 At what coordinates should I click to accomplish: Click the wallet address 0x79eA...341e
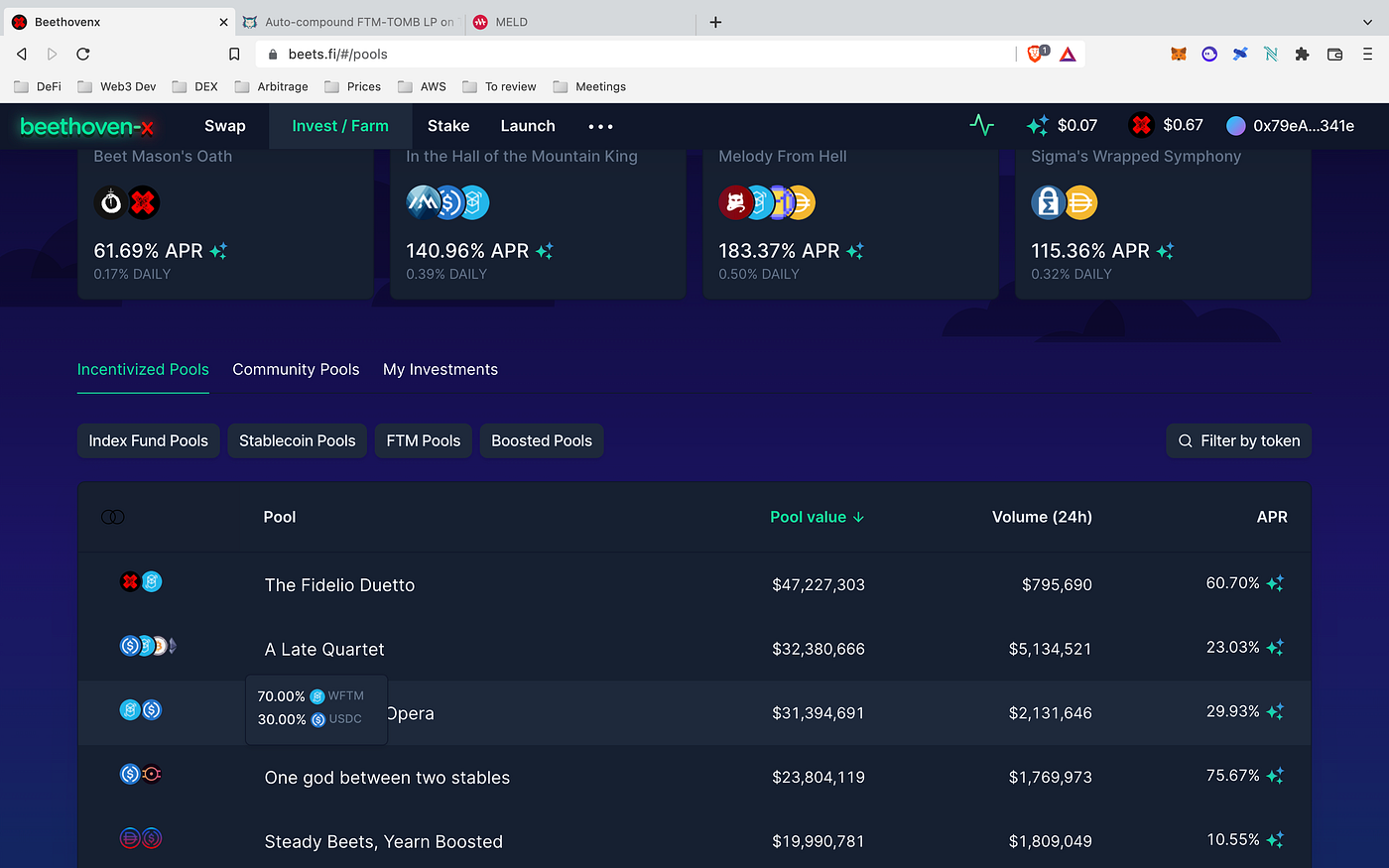pos(1304,126)
